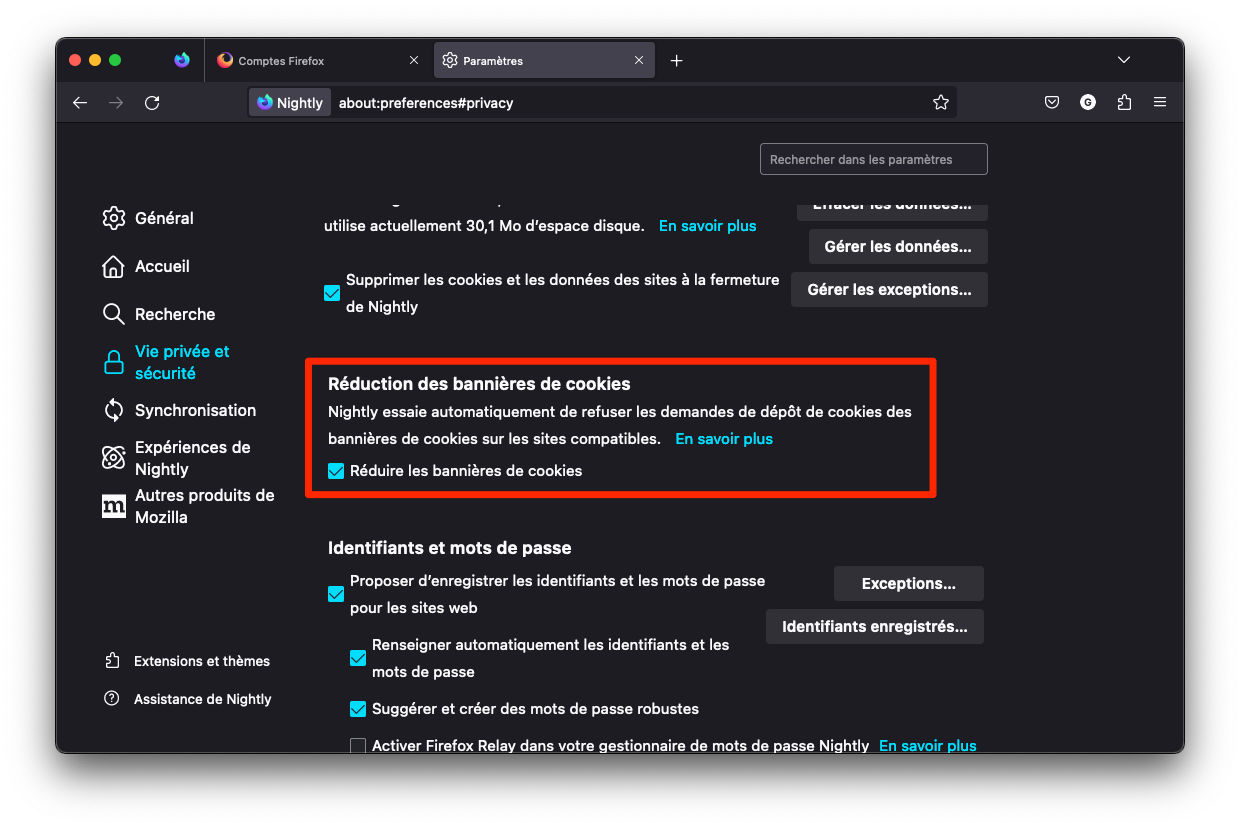The height and width of the screenshot is (827, 1240).
Task: Toggle Supprimer les cookies à la fermeture checkbox
Action: [x=332, y=293]
